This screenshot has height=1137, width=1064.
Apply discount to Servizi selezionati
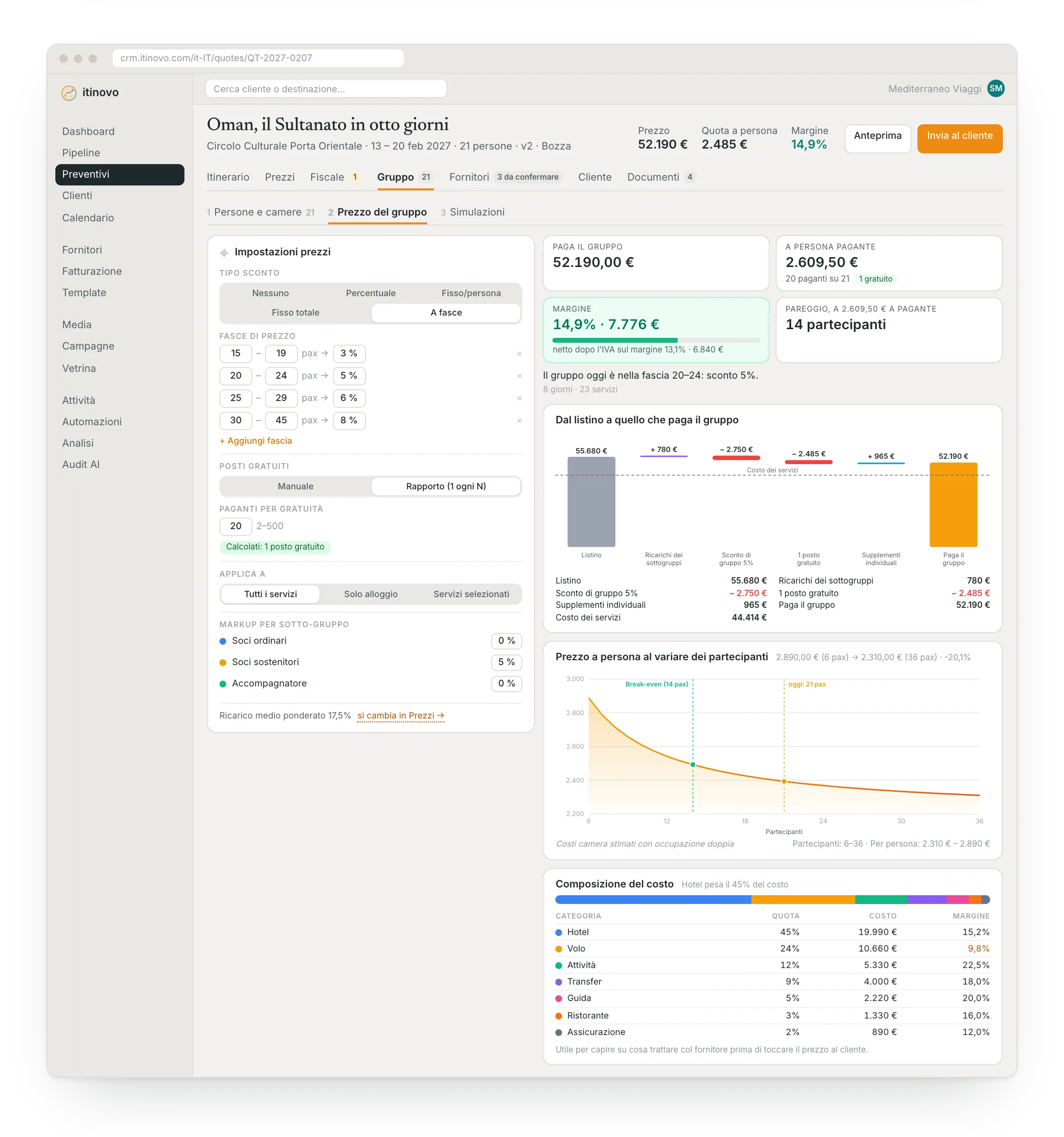471,594
